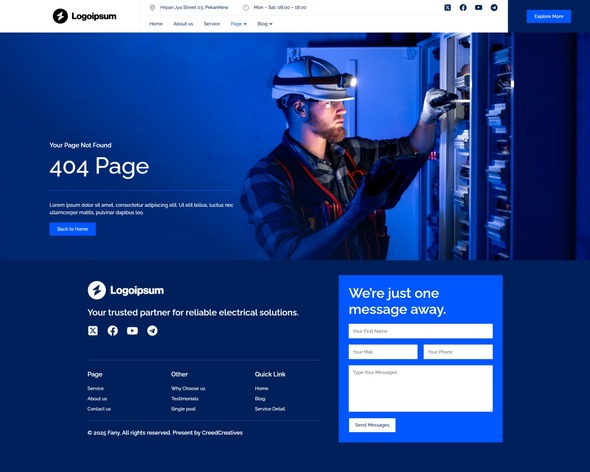The width and height of the screenshot is (590, 472).
Task: Click the We're just one message away heading
Action: (397, 301)
